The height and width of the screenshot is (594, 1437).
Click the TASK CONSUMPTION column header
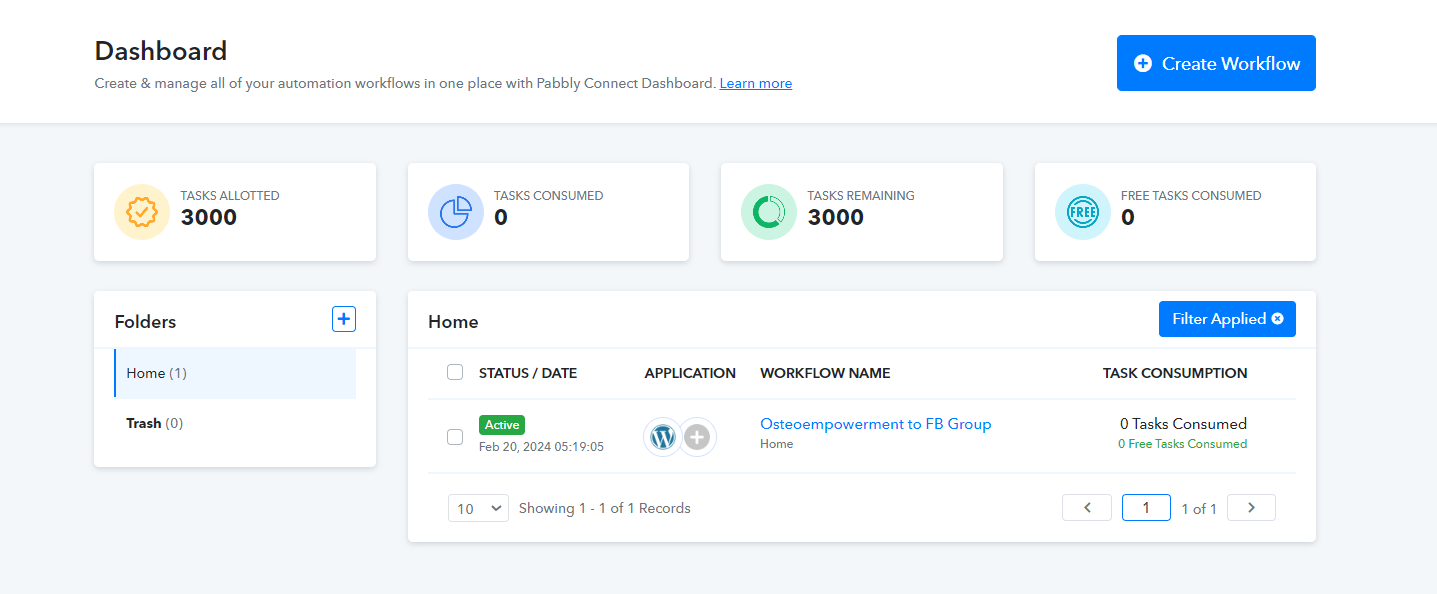point(1175,373)
